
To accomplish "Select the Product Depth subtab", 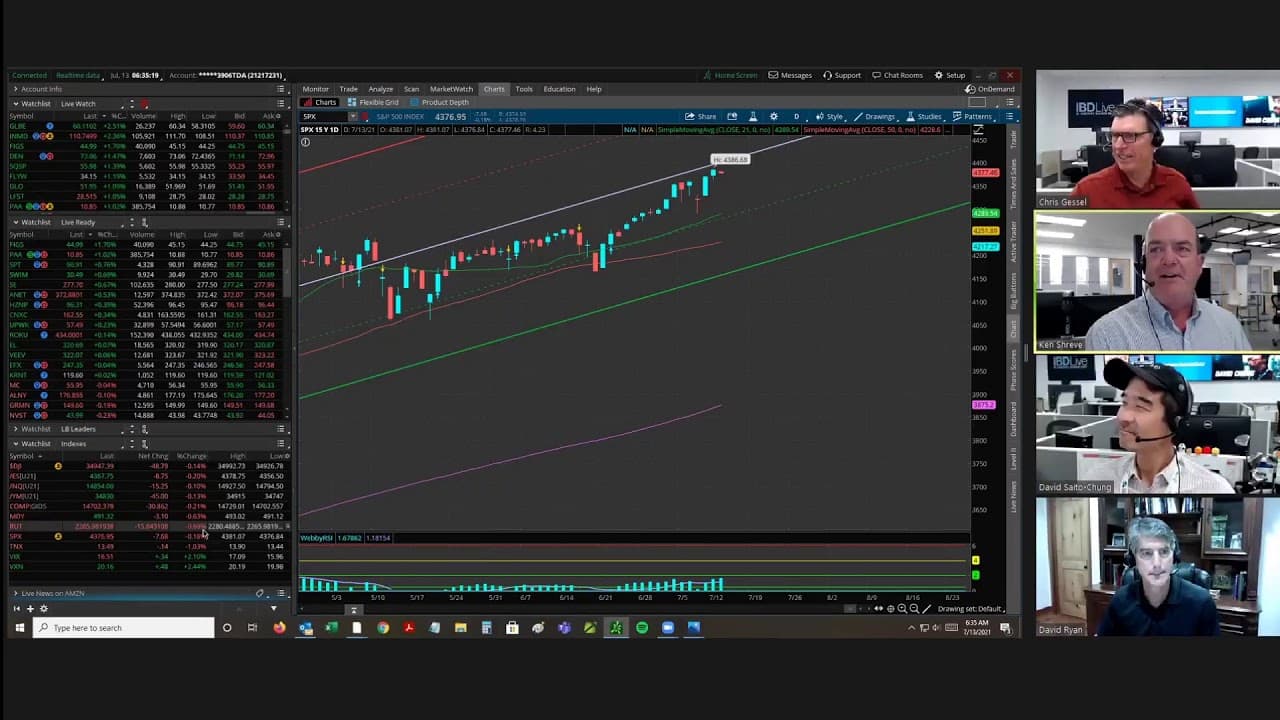I will tap(441, 102).
